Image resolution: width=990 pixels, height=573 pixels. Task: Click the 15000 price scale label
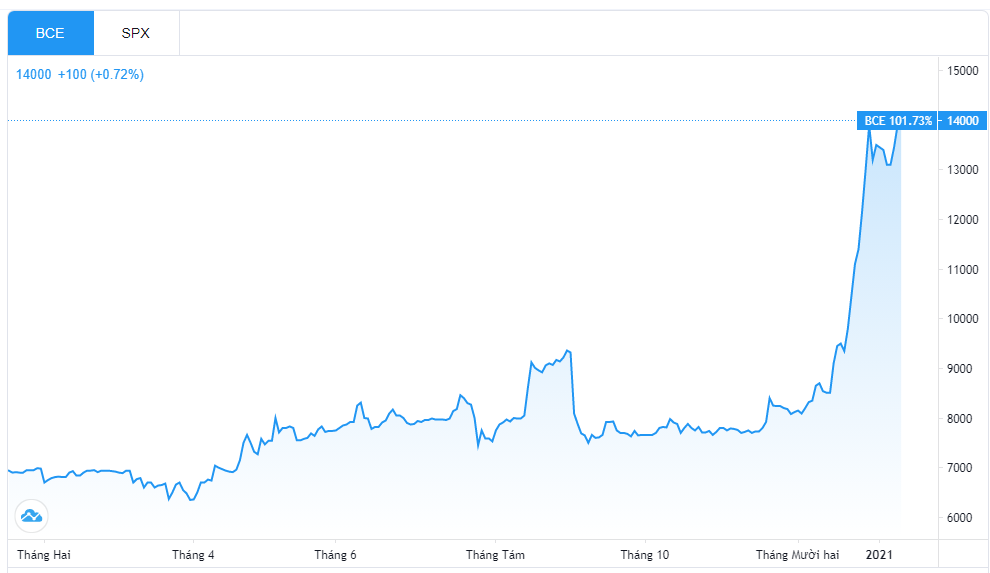click(962, 71)
